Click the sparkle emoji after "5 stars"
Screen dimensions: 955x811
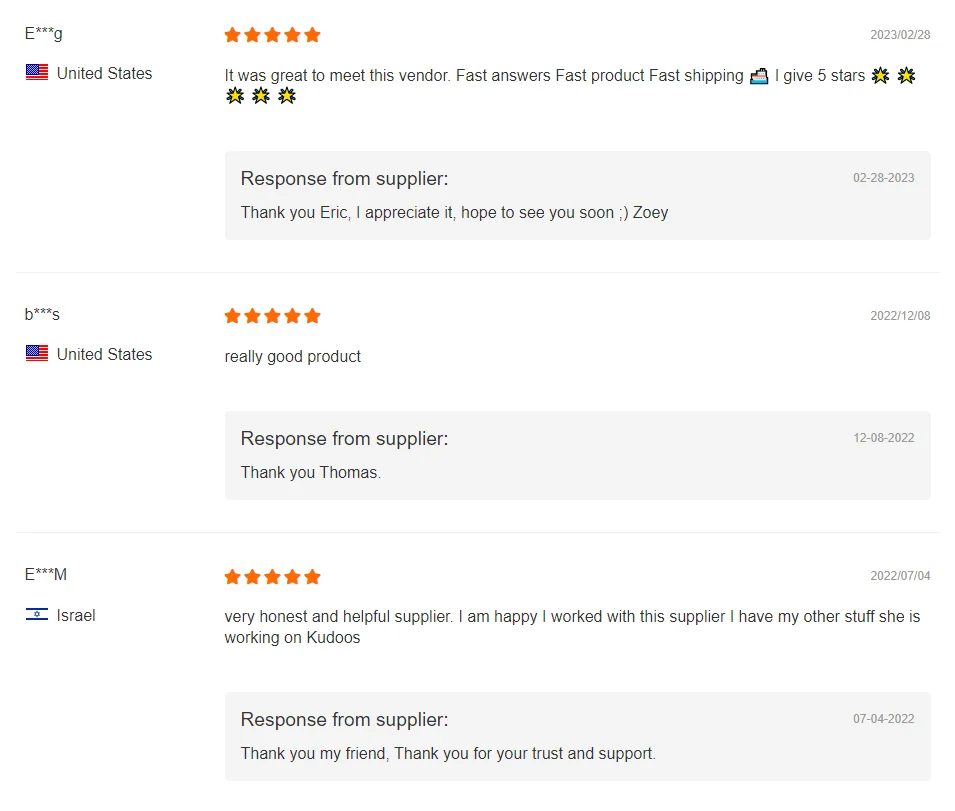[x=880, y=76]
